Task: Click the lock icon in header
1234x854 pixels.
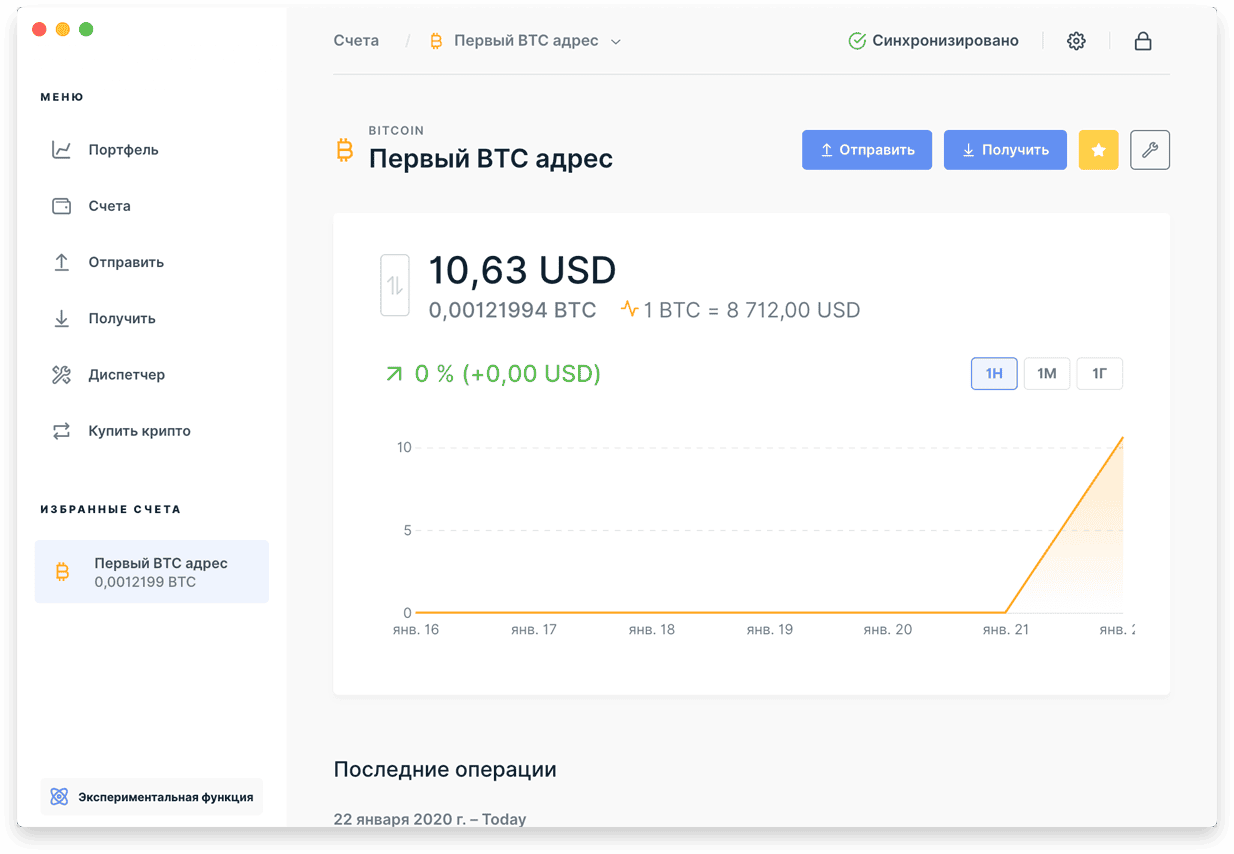Action: [1142, 41]
